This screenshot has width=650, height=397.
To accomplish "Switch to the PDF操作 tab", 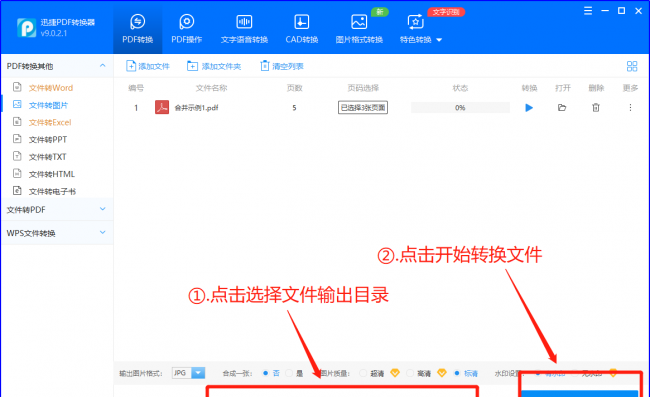I will 187,29.
